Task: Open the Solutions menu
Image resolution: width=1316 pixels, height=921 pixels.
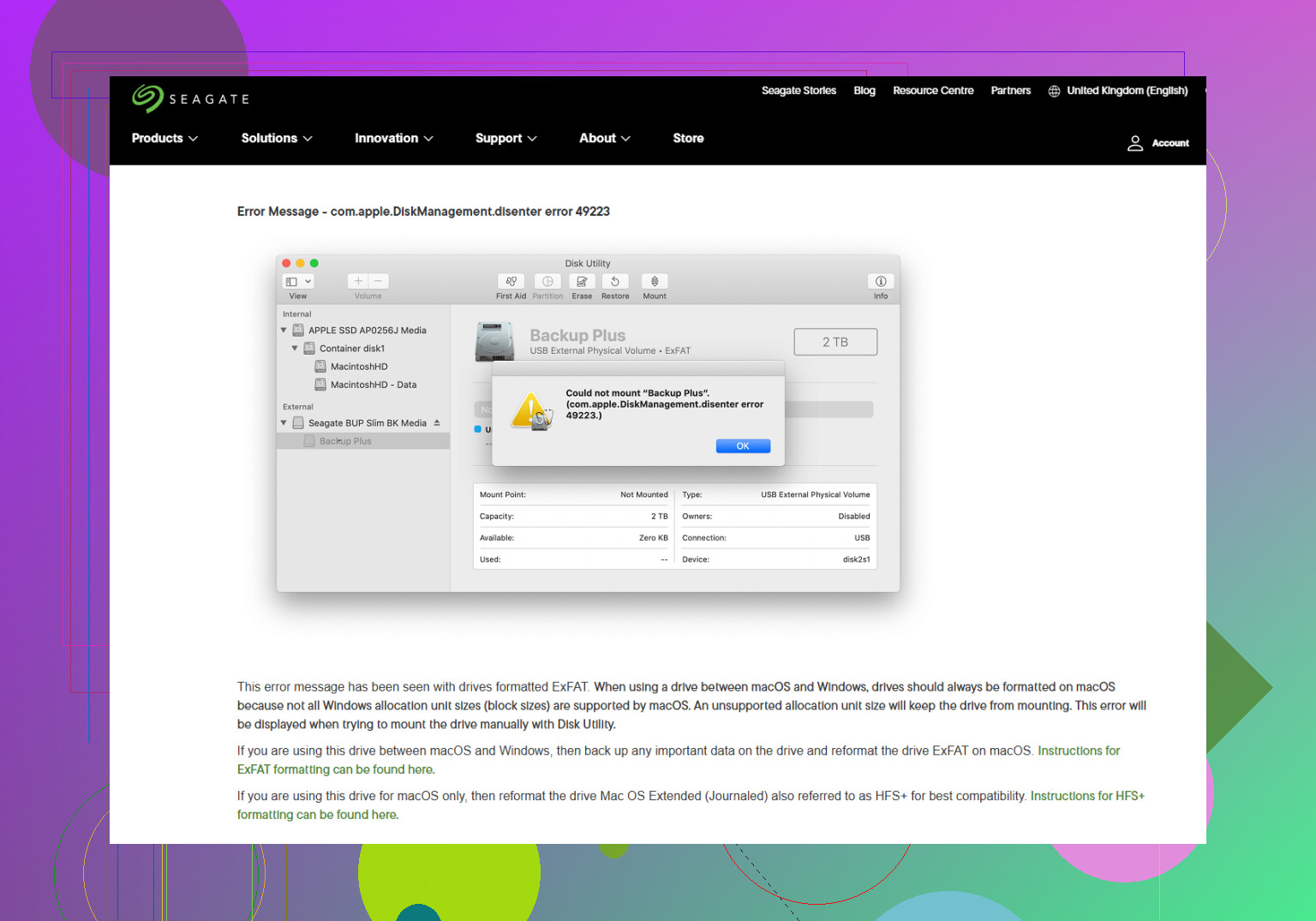Action: coord(277,138)
